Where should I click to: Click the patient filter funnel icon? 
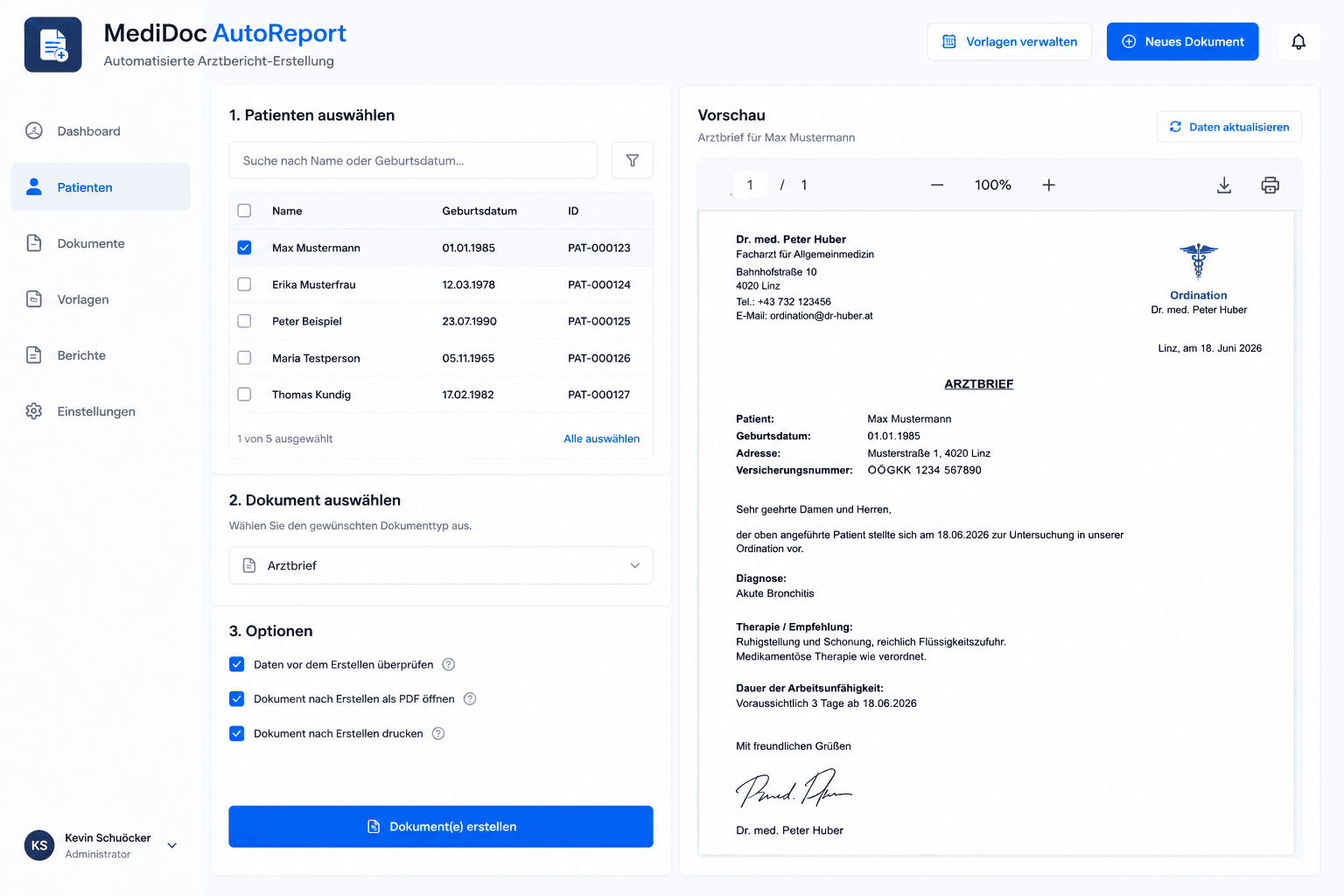(633, 160)
